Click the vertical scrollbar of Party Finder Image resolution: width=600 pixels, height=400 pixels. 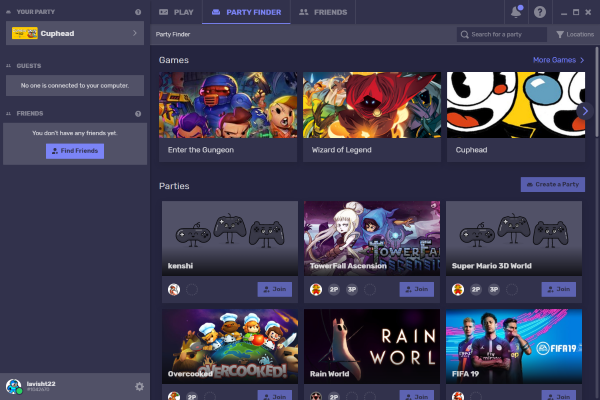pos(597,92)
